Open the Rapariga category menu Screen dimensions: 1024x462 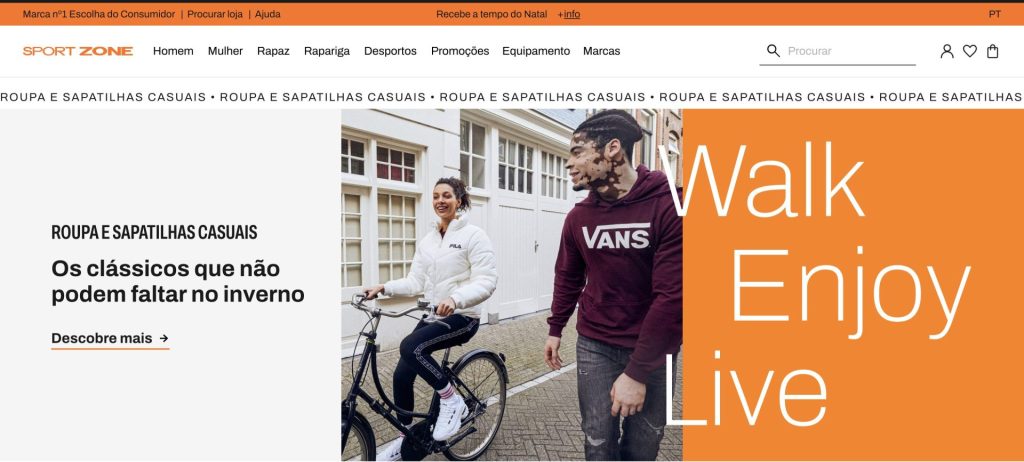pos(327,51)
